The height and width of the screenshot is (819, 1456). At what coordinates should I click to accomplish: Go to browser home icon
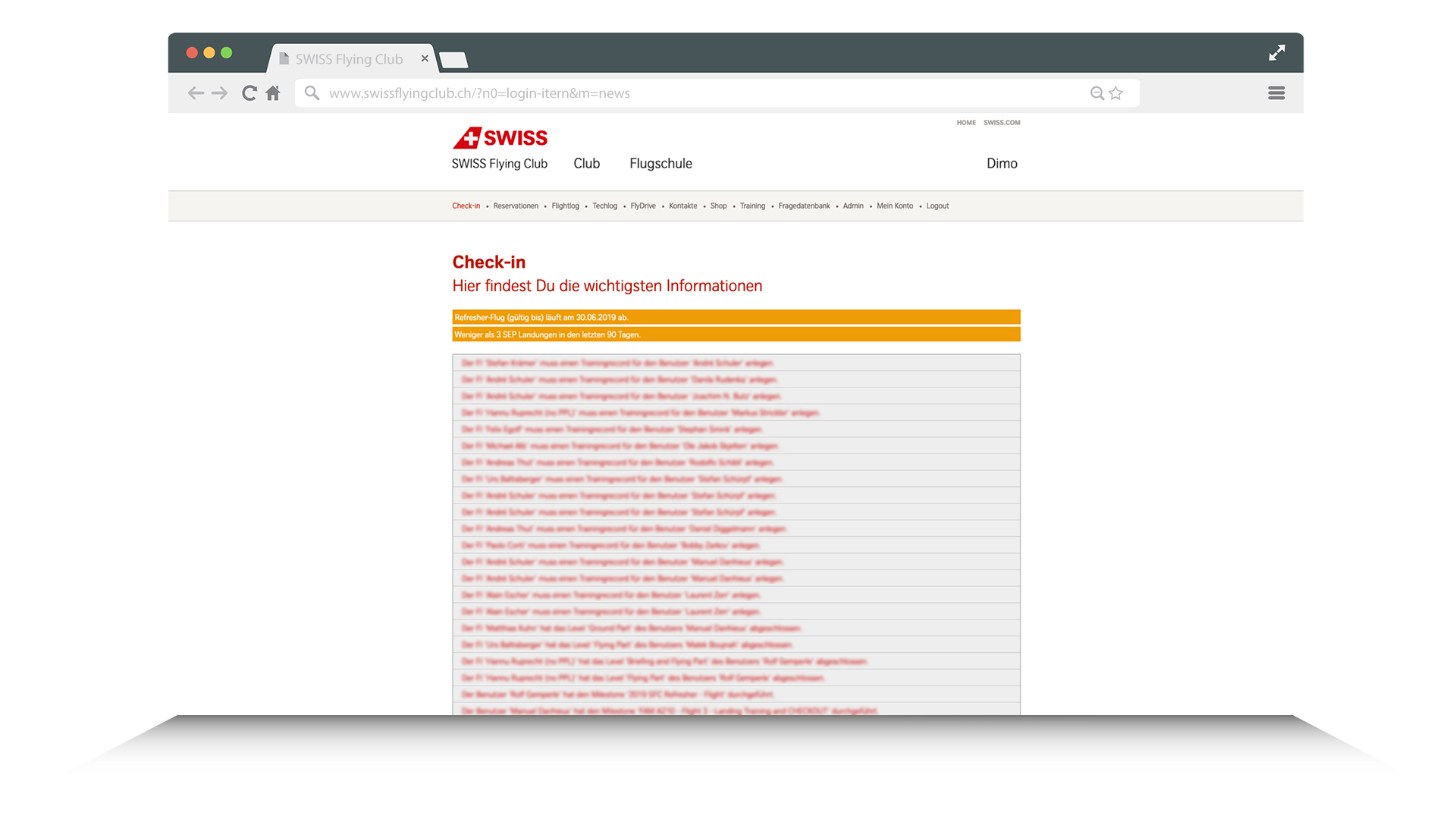(273, 93)
